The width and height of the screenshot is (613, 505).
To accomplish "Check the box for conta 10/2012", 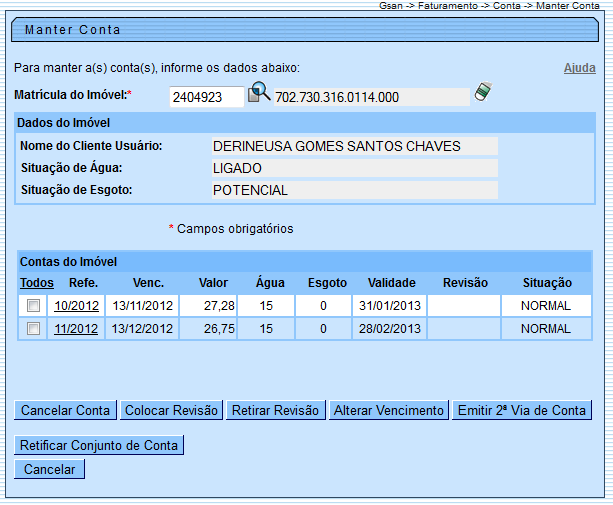I will tap(33, 305).
